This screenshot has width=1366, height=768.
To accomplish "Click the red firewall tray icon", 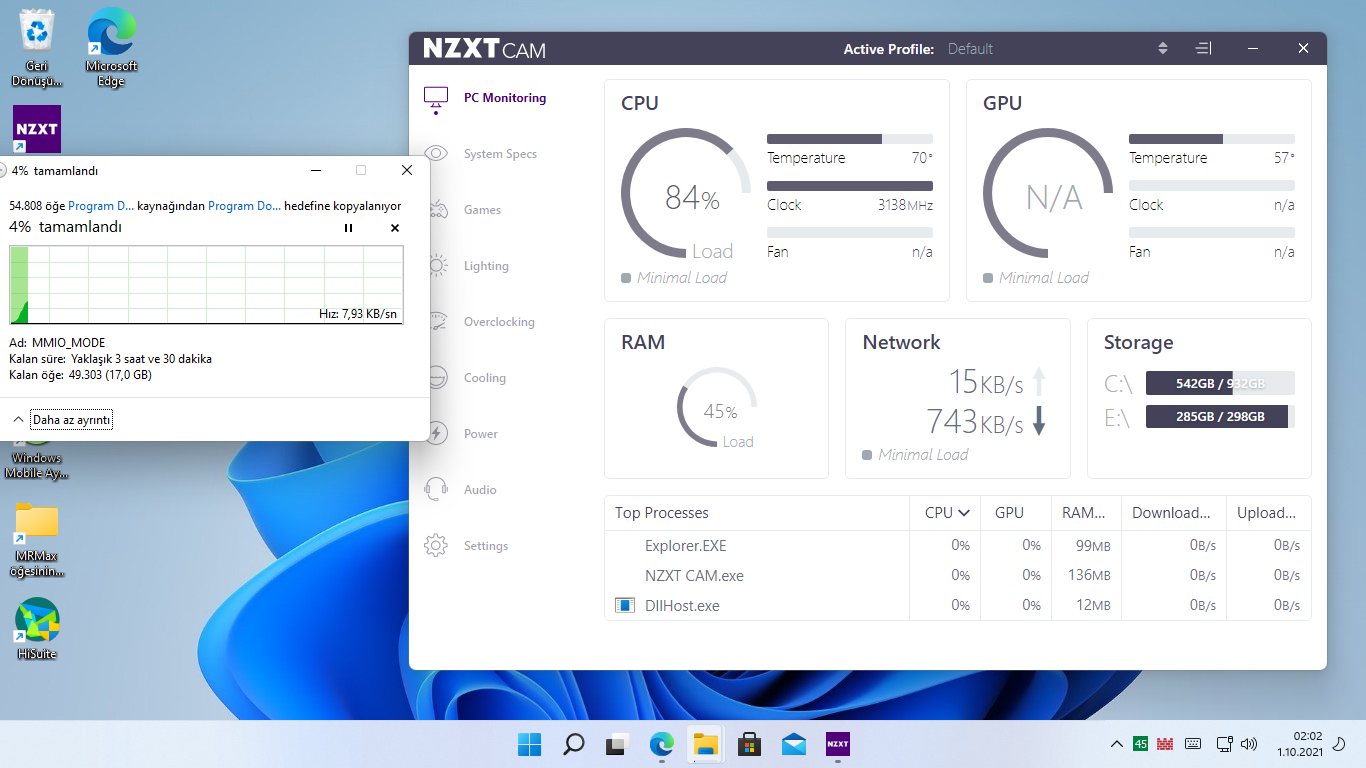I will (1165, 744).
